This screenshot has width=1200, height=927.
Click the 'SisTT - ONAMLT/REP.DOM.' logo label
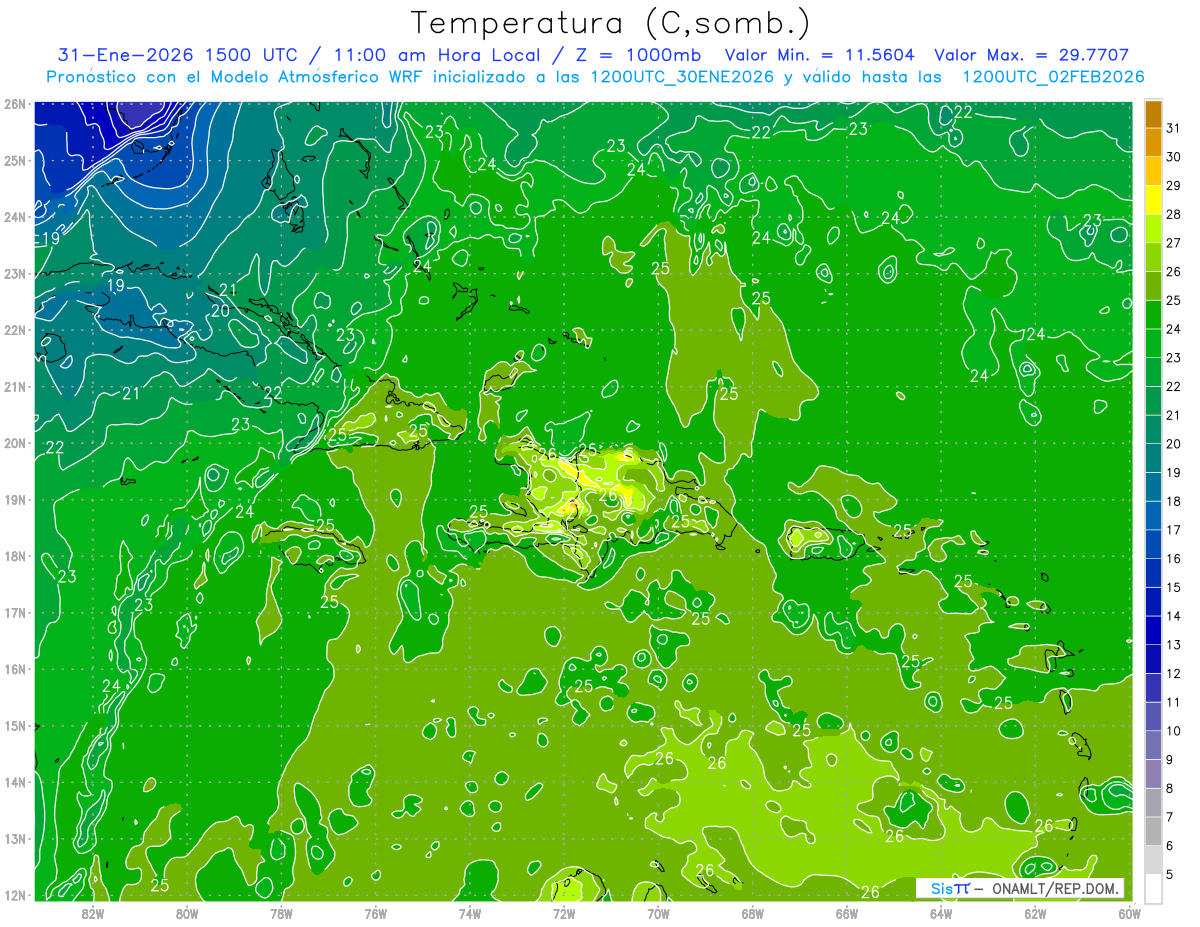(x=1021, y=888)
